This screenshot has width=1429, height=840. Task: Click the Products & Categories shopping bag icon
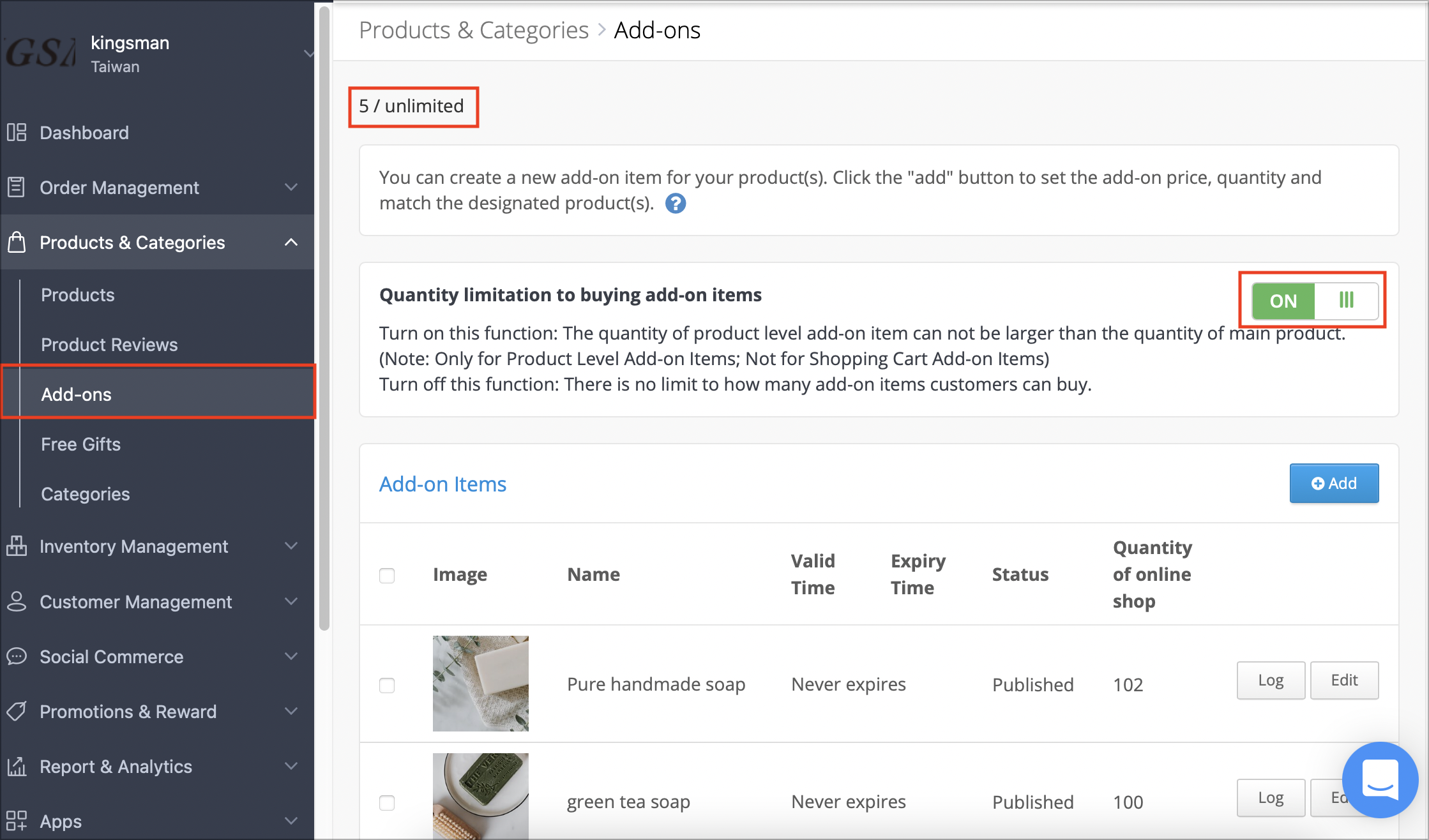click(x=17, y=242)
